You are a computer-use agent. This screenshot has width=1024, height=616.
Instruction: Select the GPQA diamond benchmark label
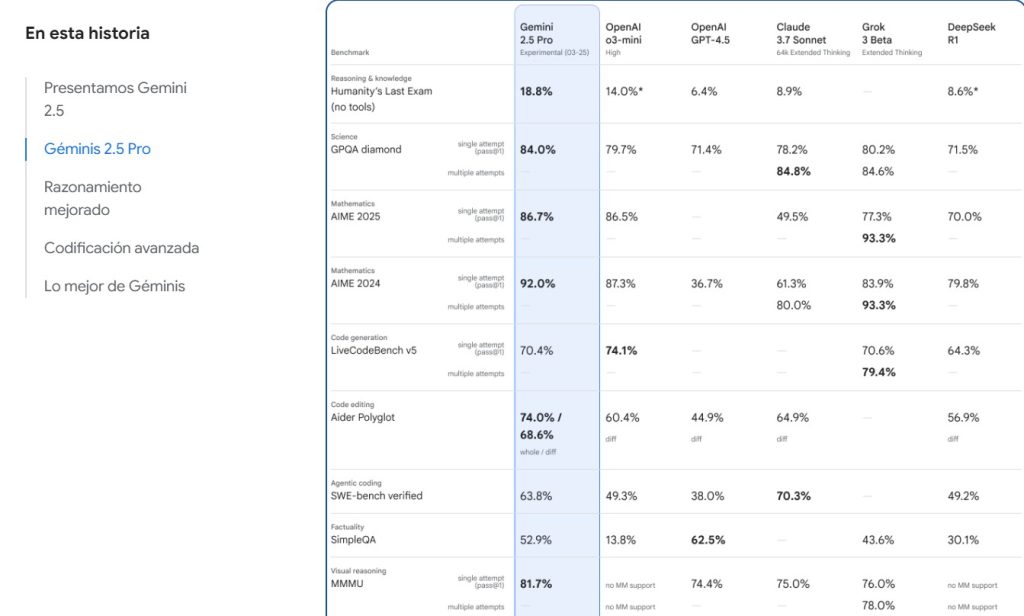point(366,150)
